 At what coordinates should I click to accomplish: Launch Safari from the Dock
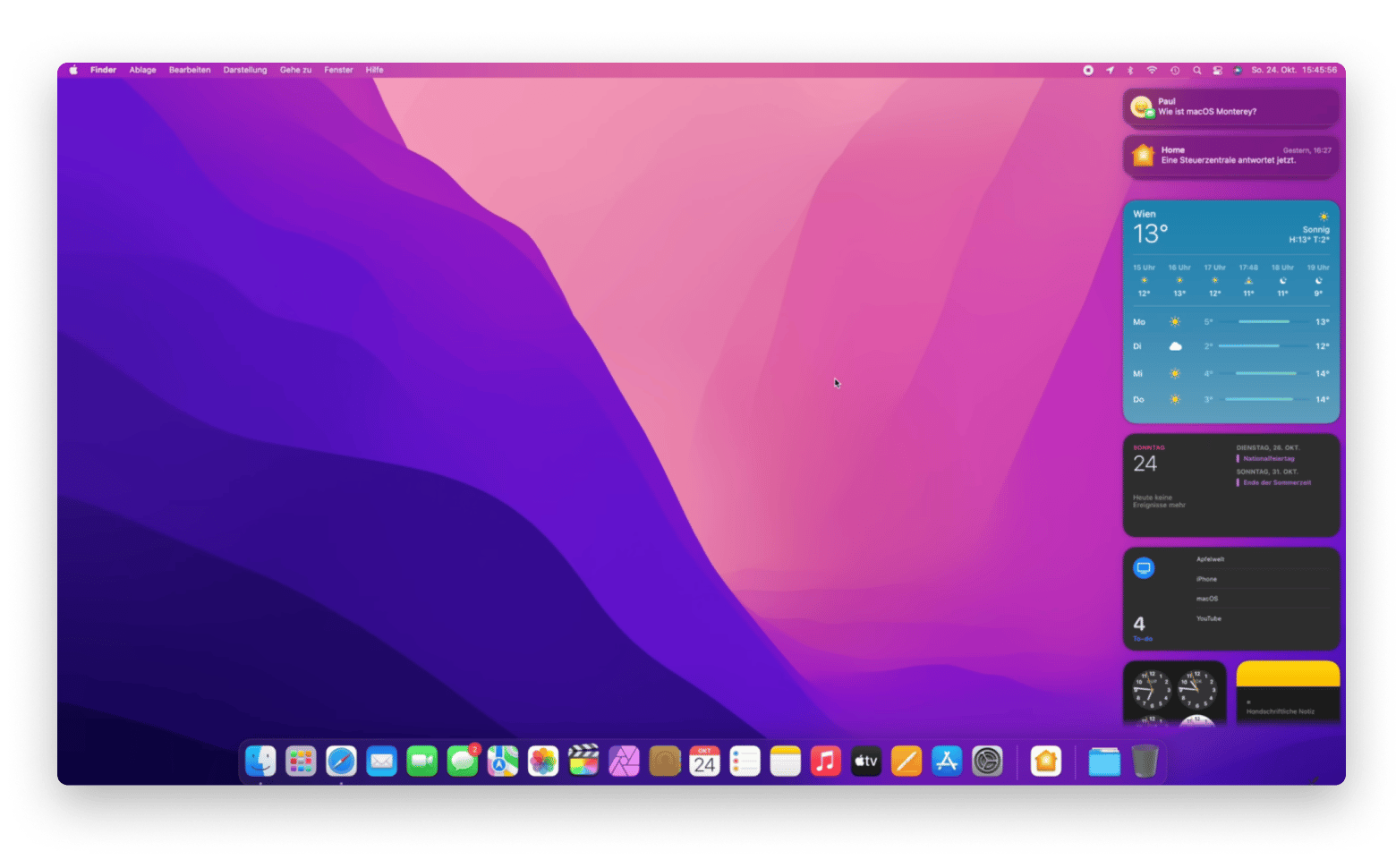(341, 762)
